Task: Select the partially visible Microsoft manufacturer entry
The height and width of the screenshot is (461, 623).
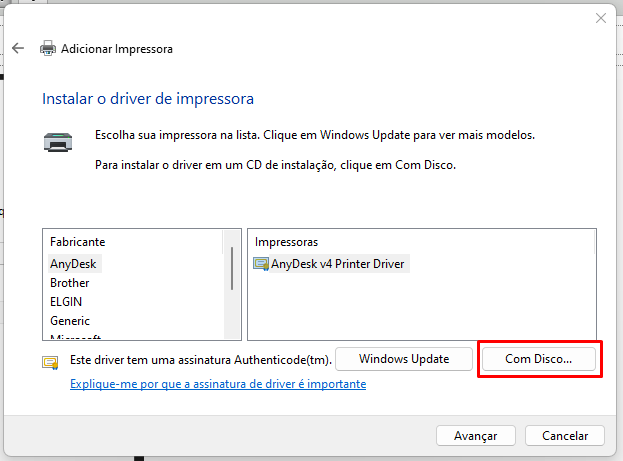Action: (75, 337)
